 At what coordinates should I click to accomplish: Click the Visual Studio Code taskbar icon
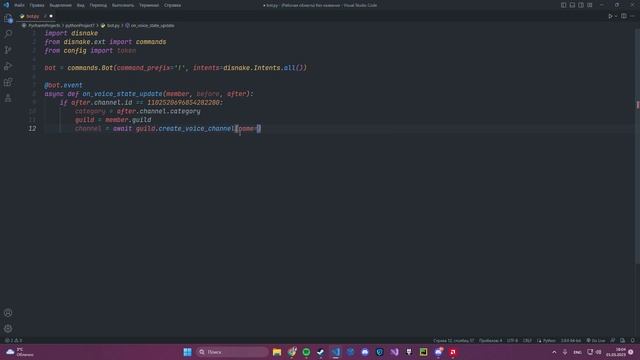pyautogui.click(x=336, y=352)
